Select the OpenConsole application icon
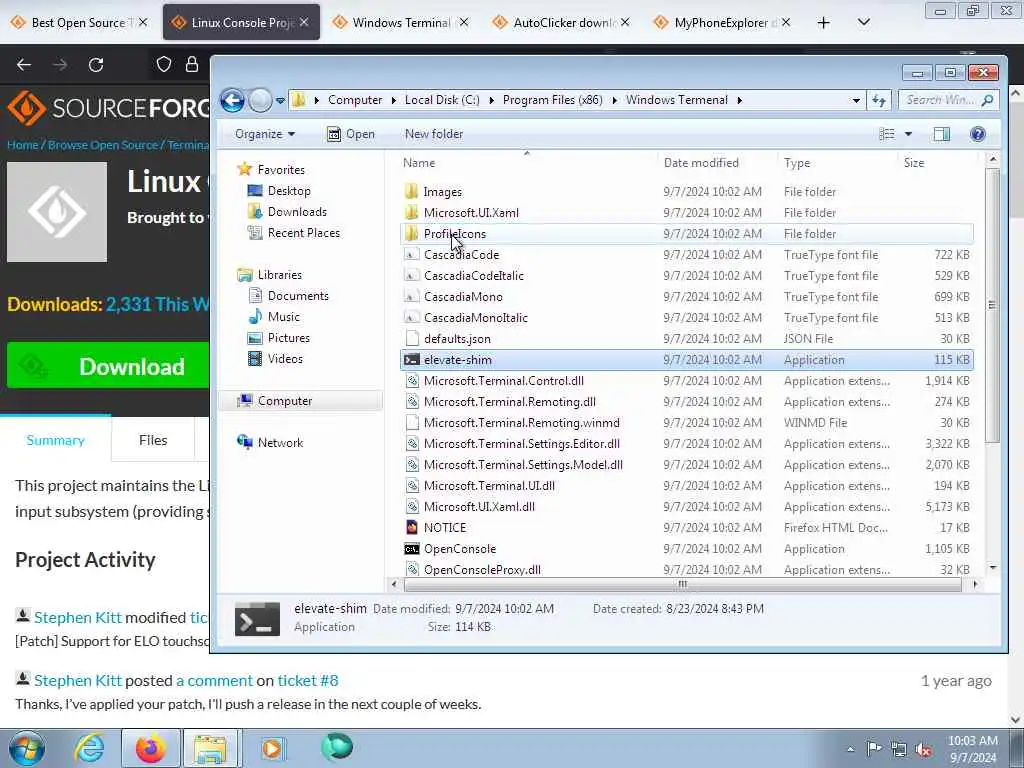1024x768 pixels. pyautogui.click(x=411, y=549)
